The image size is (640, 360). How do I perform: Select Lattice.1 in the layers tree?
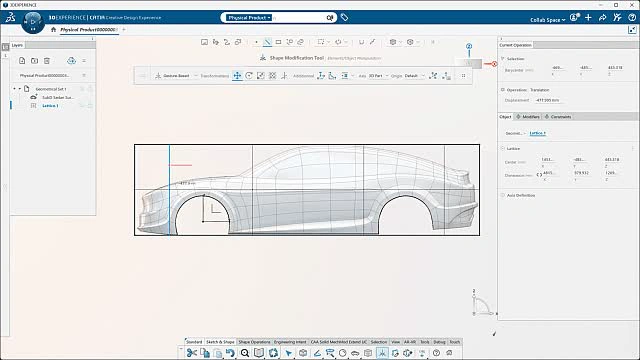coord(50,106)
